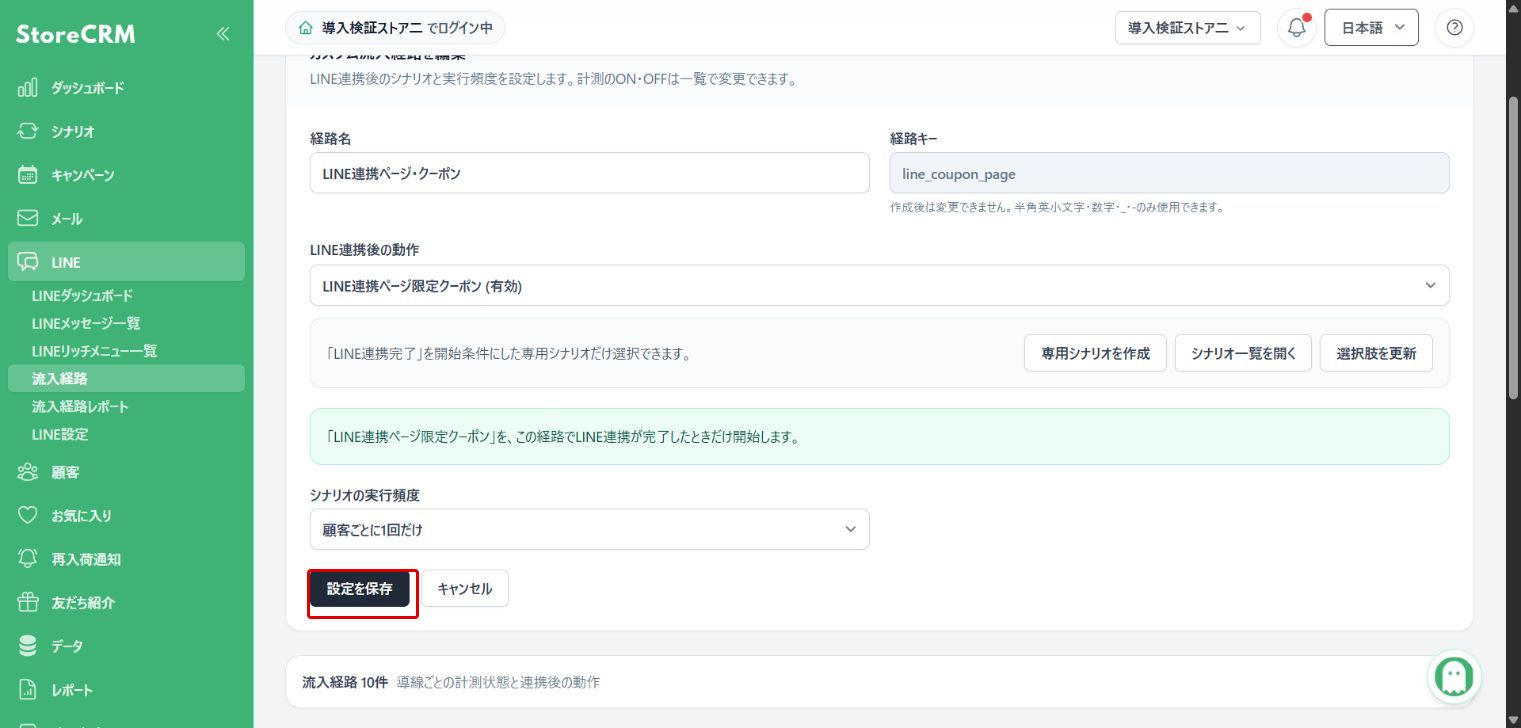Click the StoreCRM logo
The height and width of the screenshot is (728, 1521).
pos(75,34)
